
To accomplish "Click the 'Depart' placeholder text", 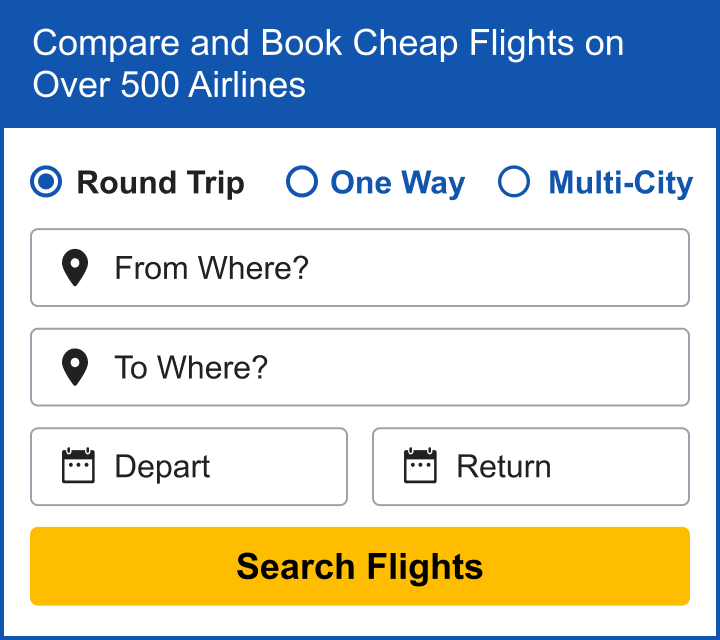I will pos(162,467).
